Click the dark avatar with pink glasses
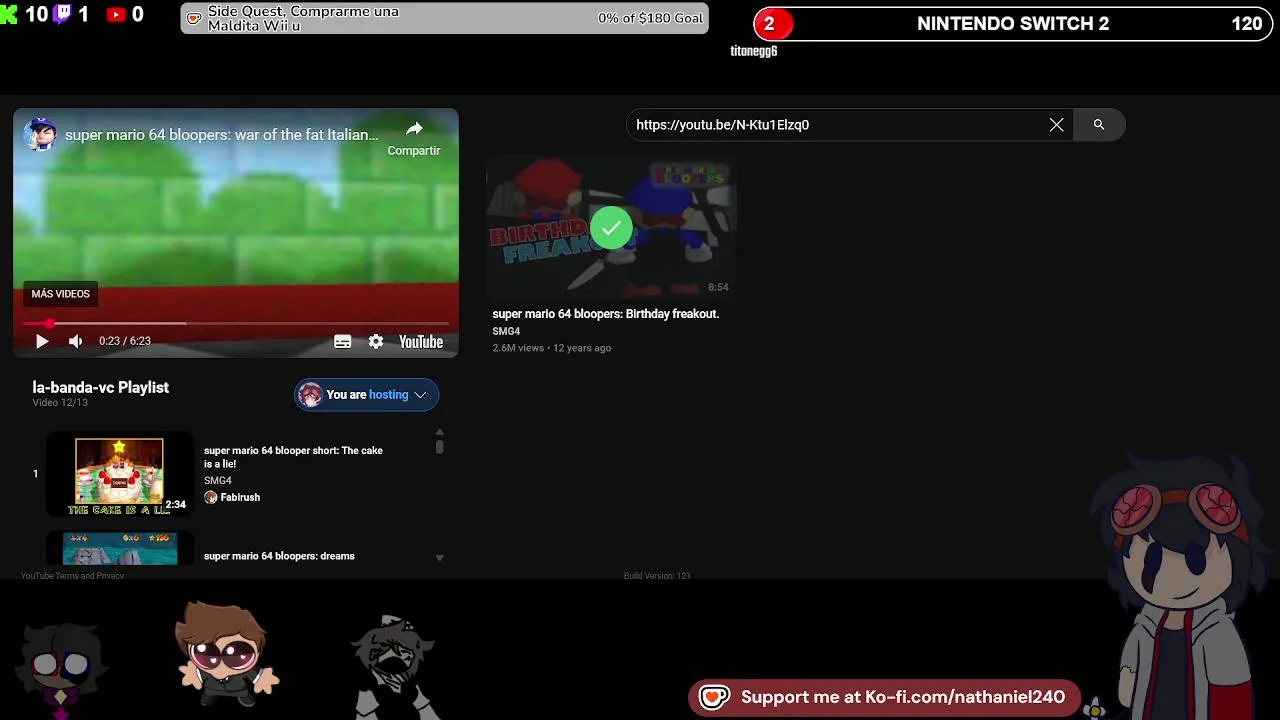 coord(62,667)
